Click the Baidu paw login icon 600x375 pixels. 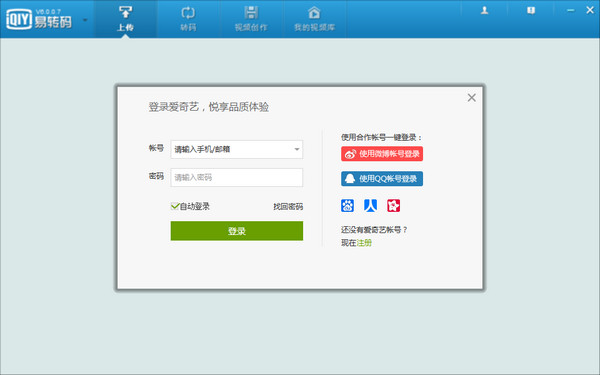pos(347,205)
